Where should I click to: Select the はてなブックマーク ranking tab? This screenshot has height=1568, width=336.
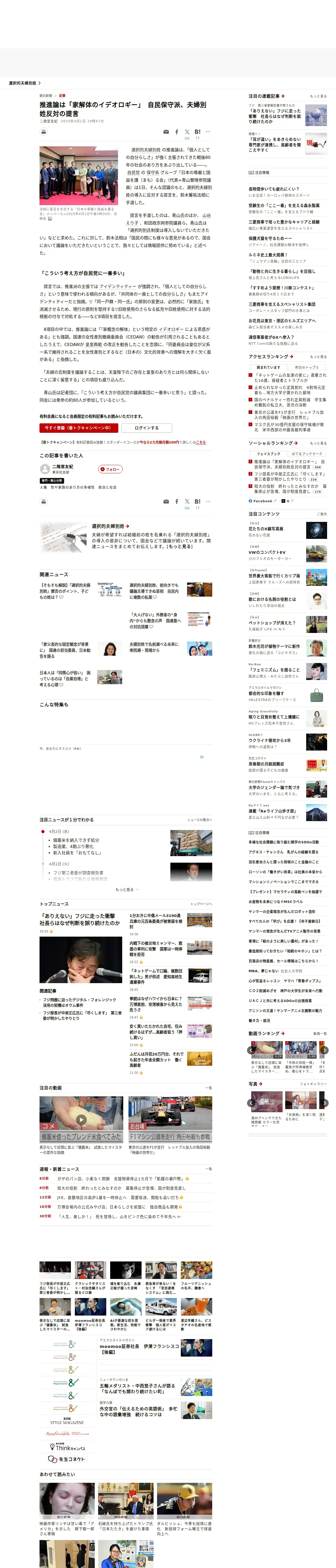point(307,453)
